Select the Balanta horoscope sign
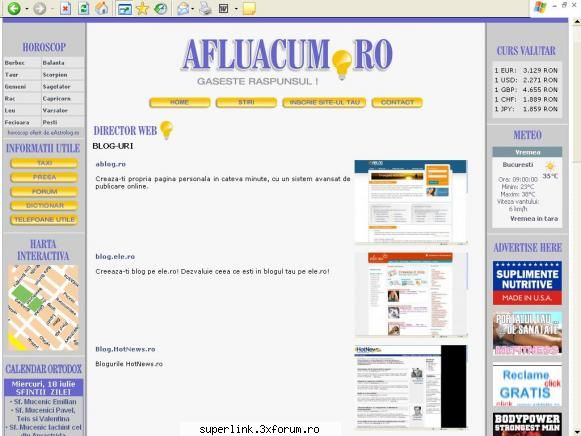This screenshot has height=436, width=581. pos(53,63)
